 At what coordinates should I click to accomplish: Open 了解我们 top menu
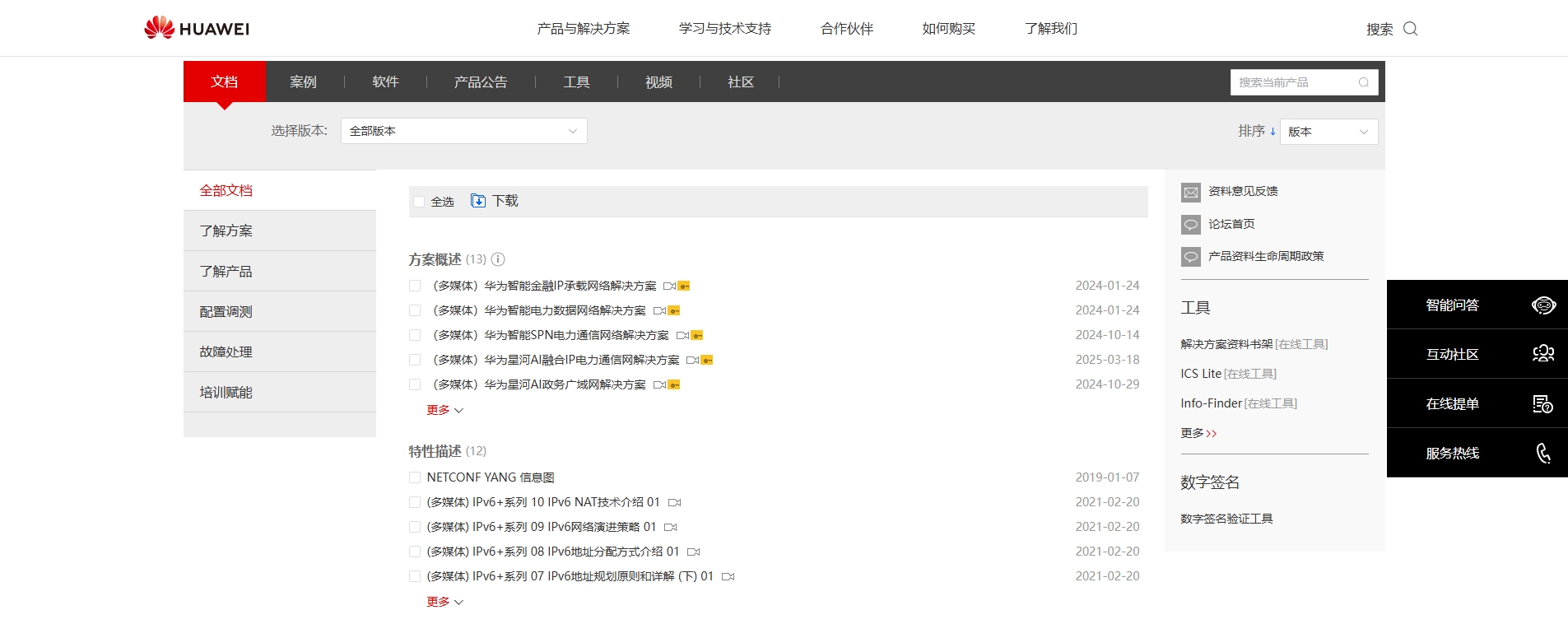(1051, 29)
